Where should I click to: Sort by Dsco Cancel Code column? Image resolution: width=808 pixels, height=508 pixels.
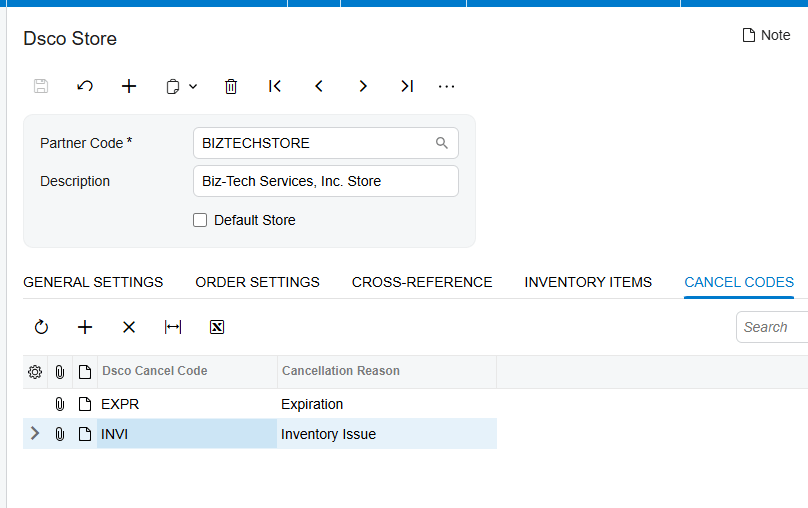[187, 371]
